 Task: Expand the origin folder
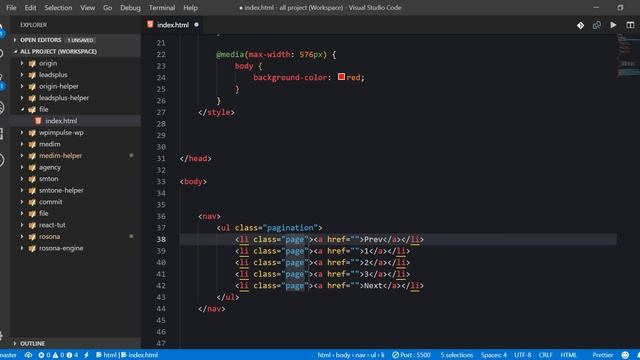click(x=22, y=63)
